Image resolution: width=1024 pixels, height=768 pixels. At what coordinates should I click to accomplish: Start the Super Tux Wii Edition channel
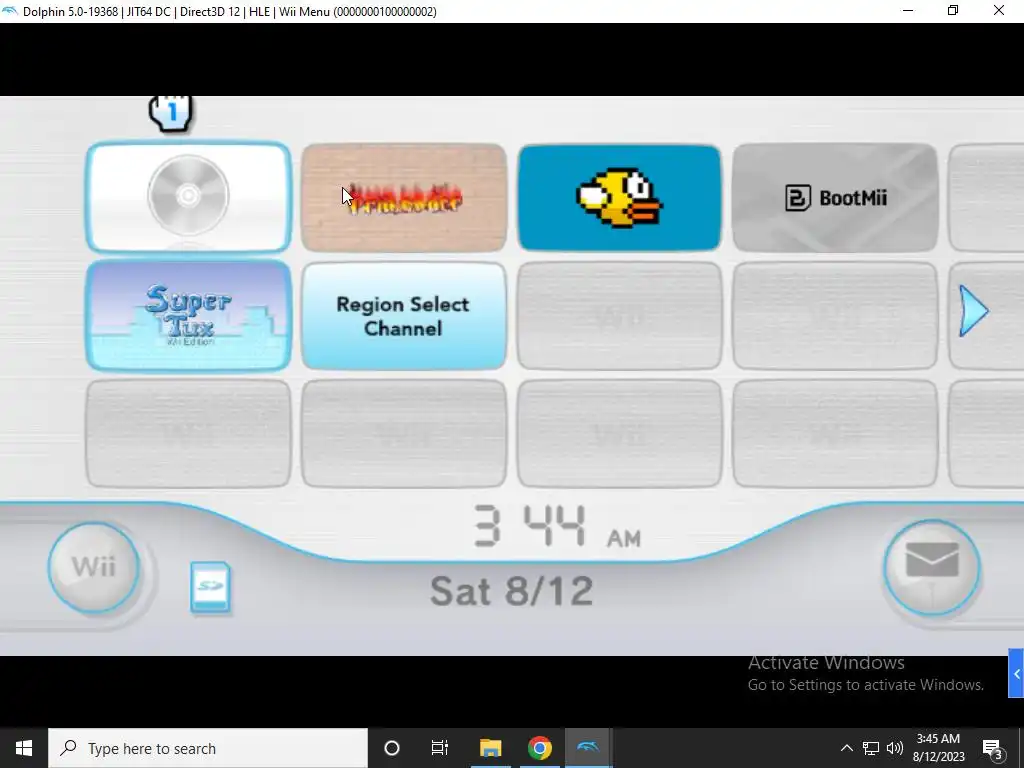(188, 316)
